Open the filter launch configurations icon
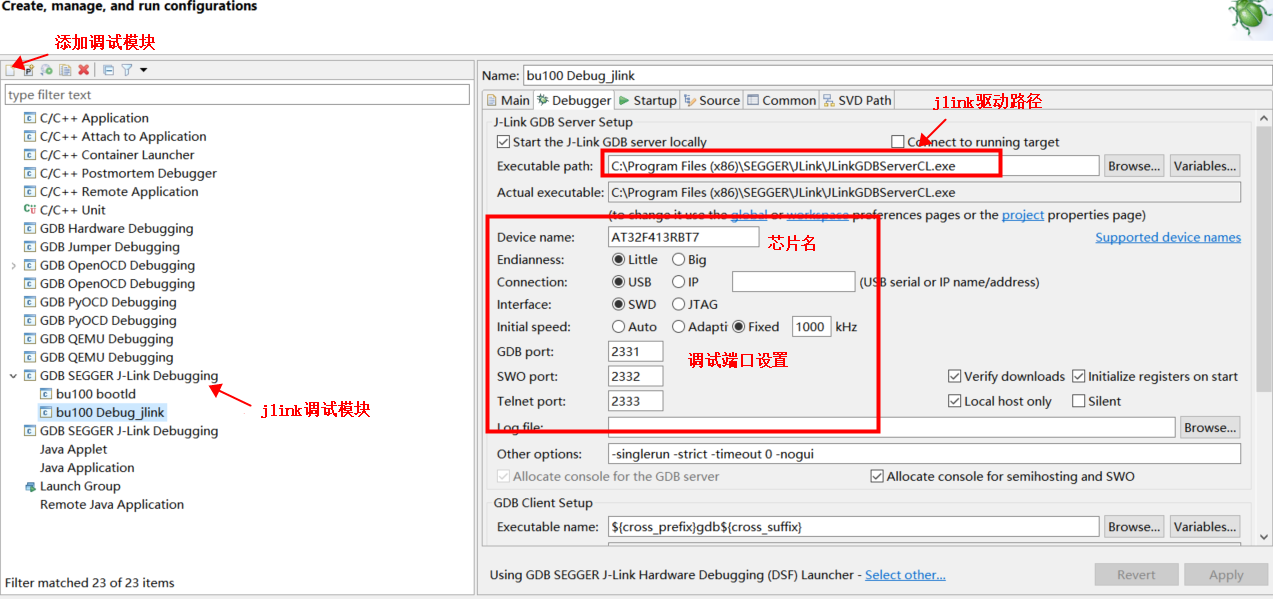Screen dimensions: 1273x599 pos(126,70)
